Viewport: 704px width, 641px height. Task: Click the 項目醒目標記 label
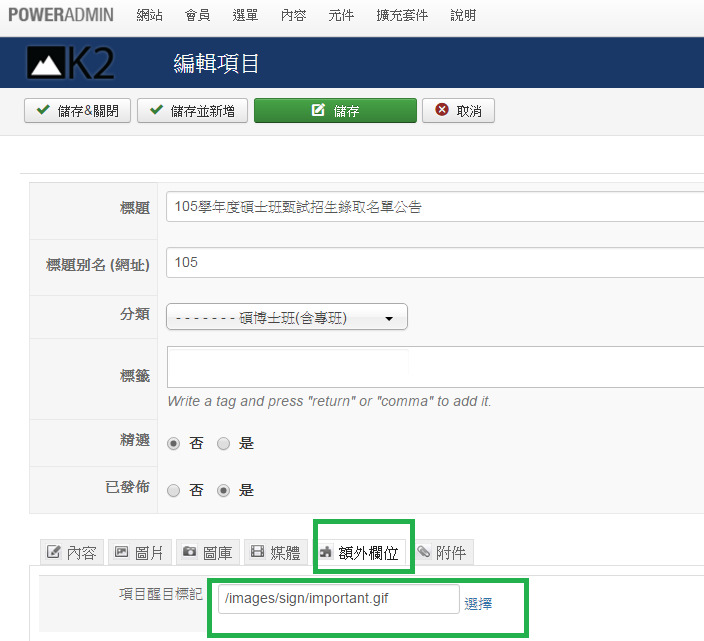(x=161, y=594)
